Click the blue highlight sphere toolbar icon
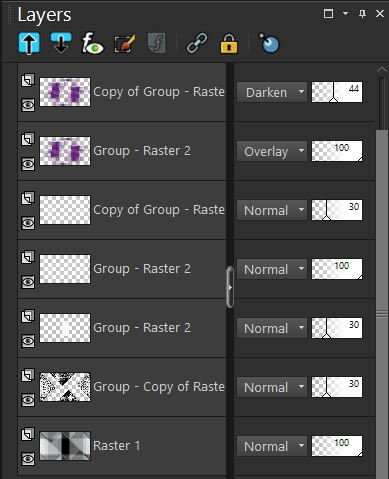389x479 pixels. 269,43
